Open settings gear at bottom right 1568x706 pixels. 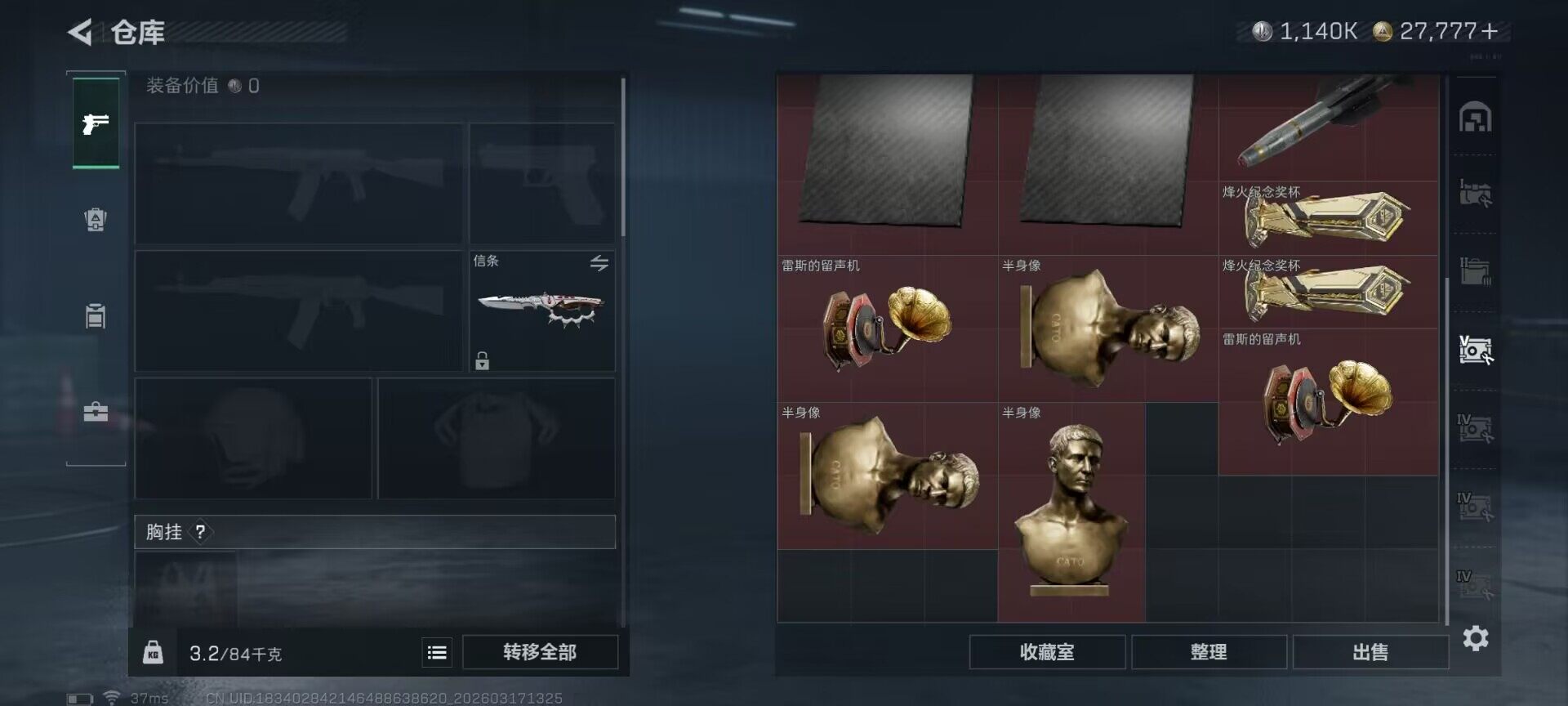(1475, 638)
